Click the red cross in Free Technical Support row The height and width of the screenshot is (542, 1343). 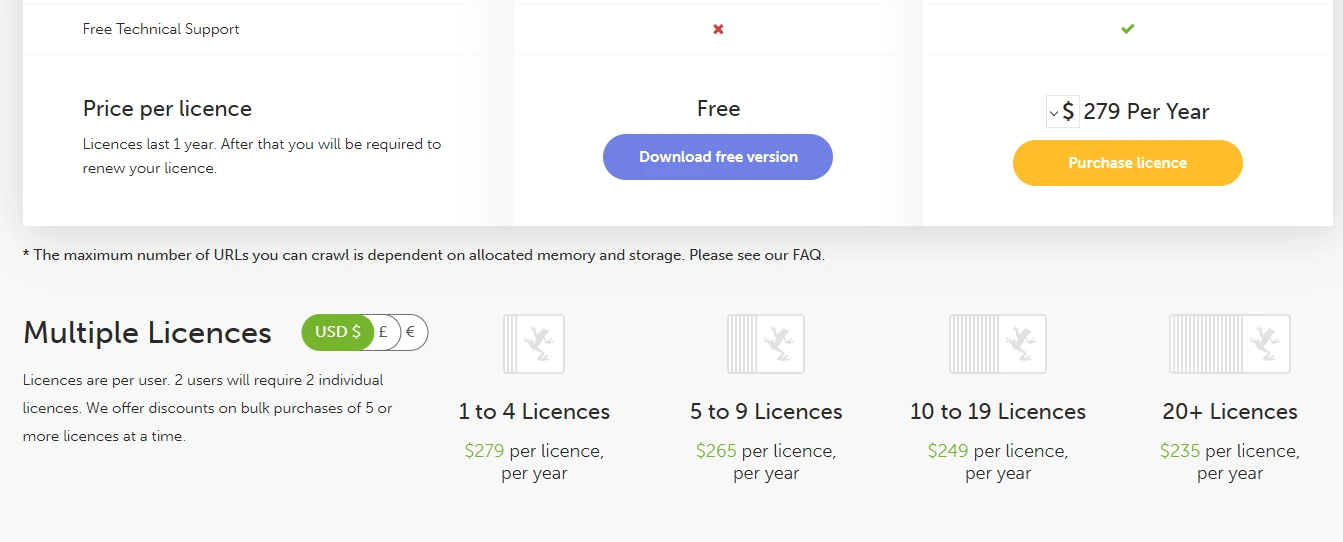click(718, 29)
